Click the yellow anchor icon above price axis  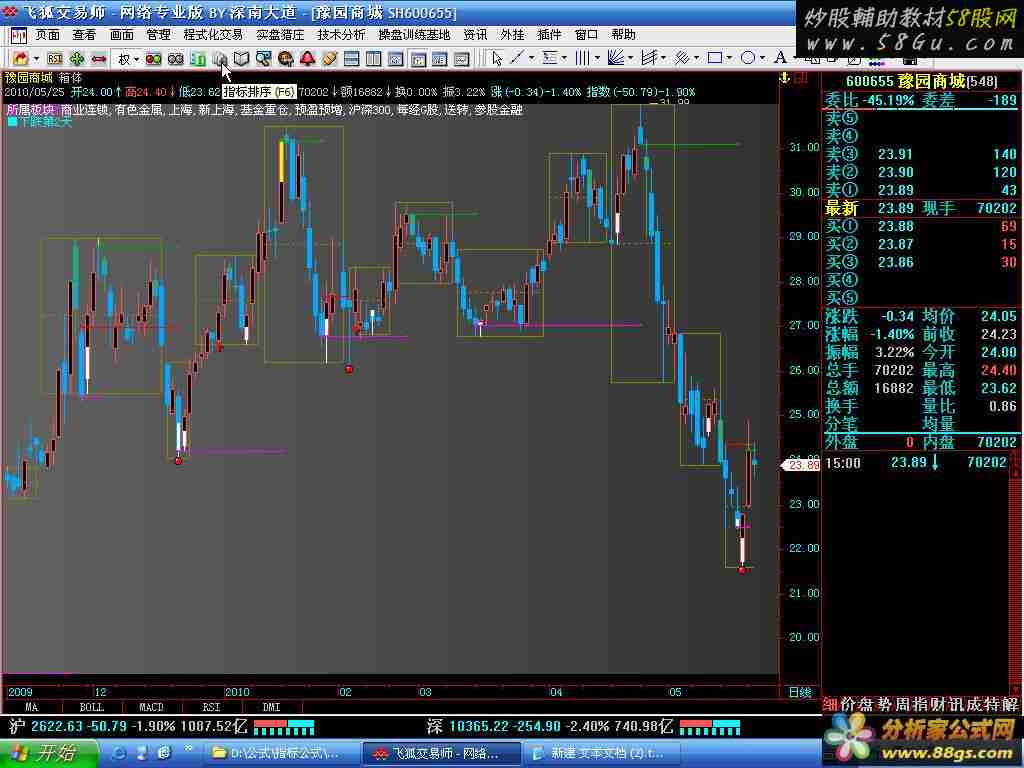point(785,78)
